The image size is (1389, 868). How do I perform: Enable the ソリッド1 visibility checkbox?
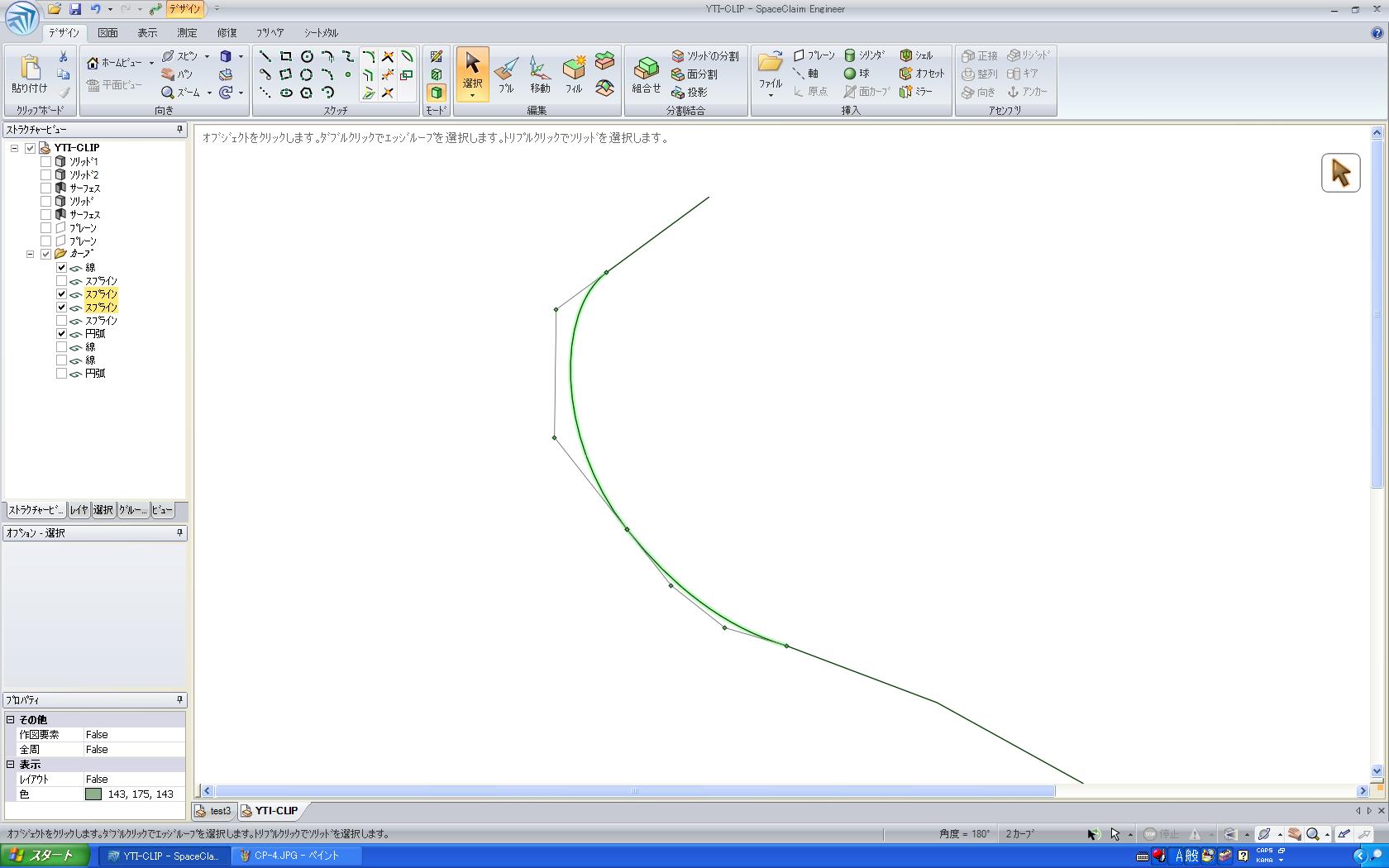point(46,162)
